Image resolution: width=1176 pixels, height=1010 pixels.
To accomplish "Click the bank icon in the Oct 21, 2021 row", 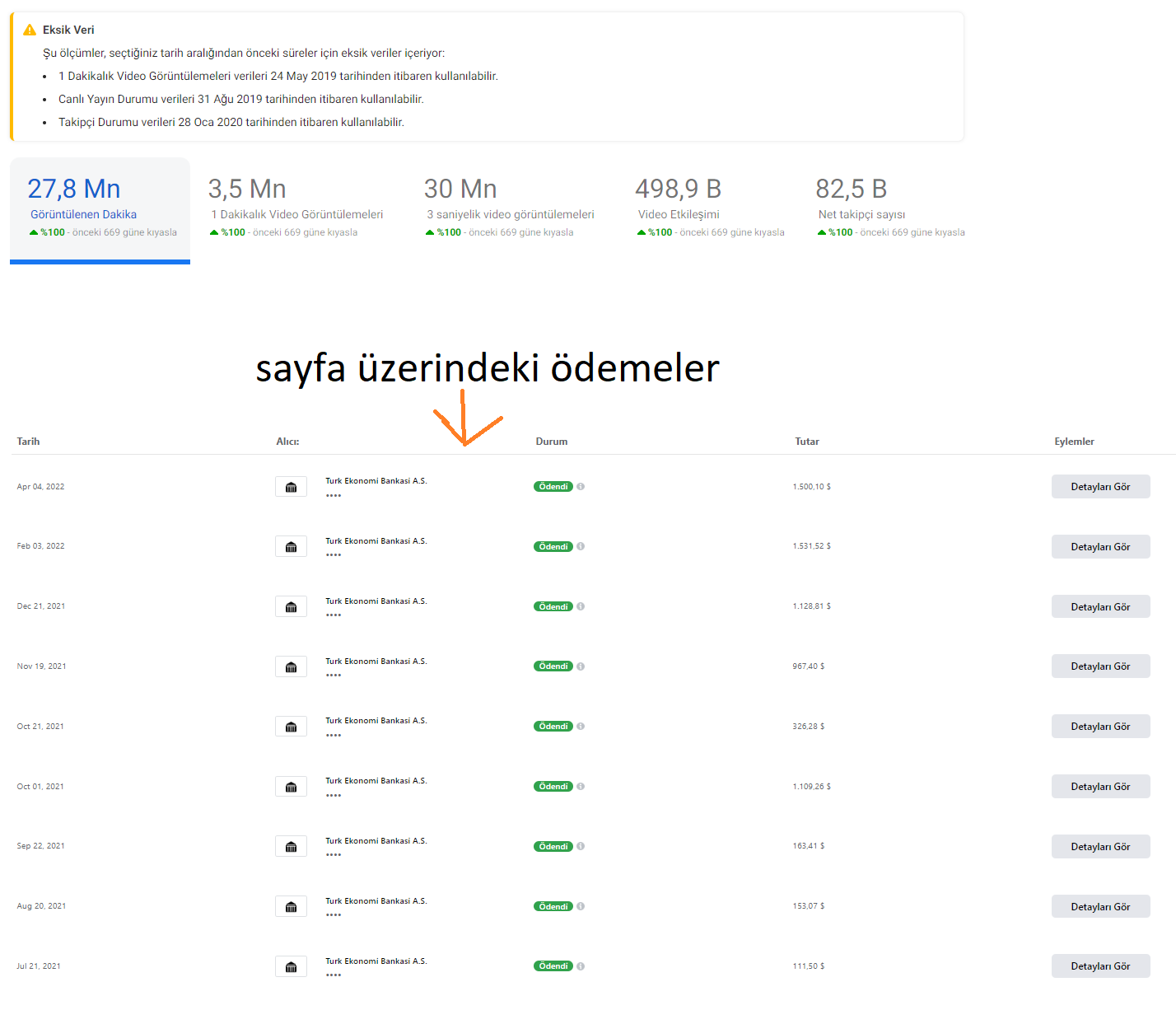I will pos(291,727).
